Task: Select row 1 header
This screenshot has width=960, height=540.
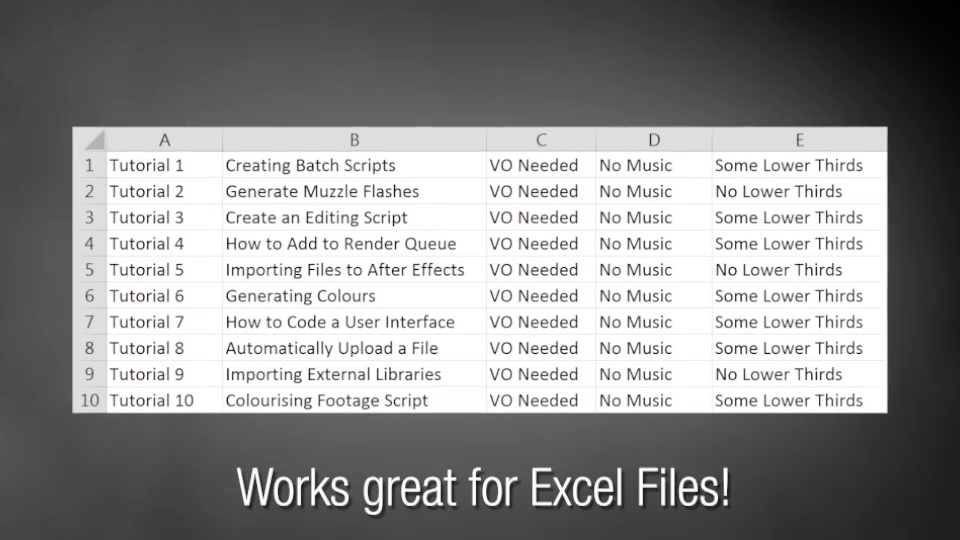Action: point(89,165)
